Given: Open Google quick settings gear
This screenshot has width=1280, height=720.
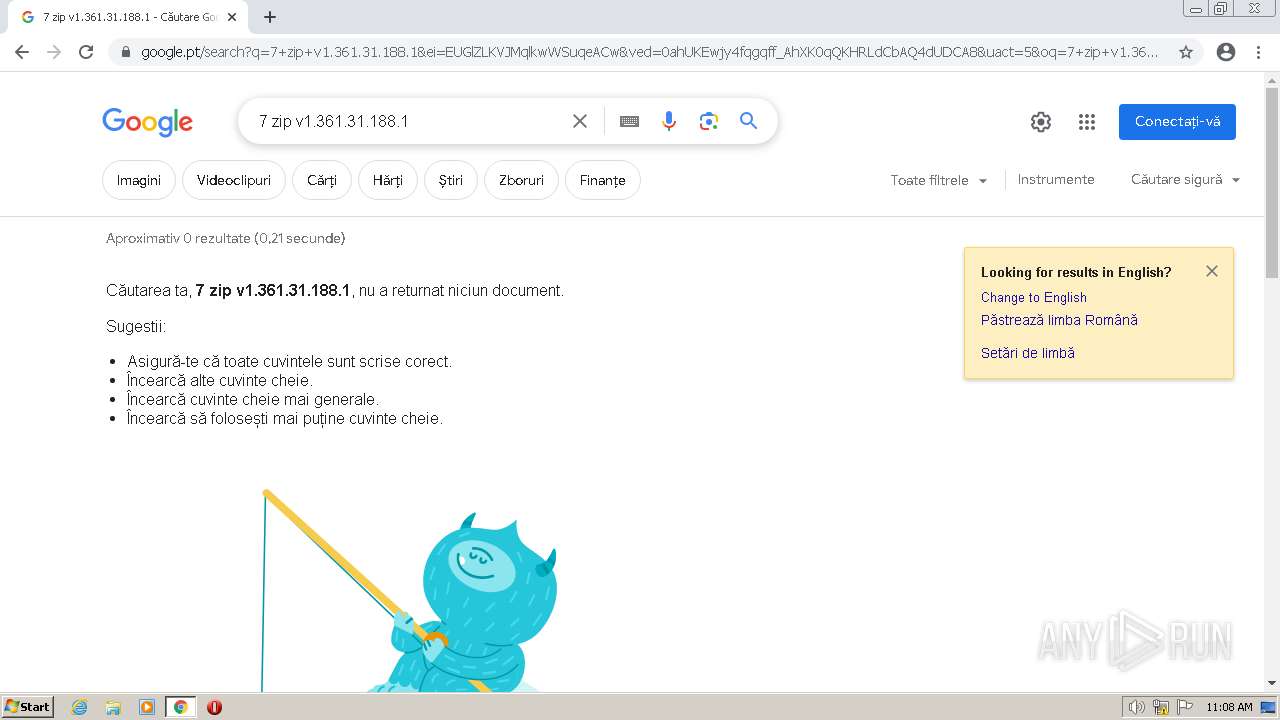Looking at the screenshot, I should (x=1041, y=122).
